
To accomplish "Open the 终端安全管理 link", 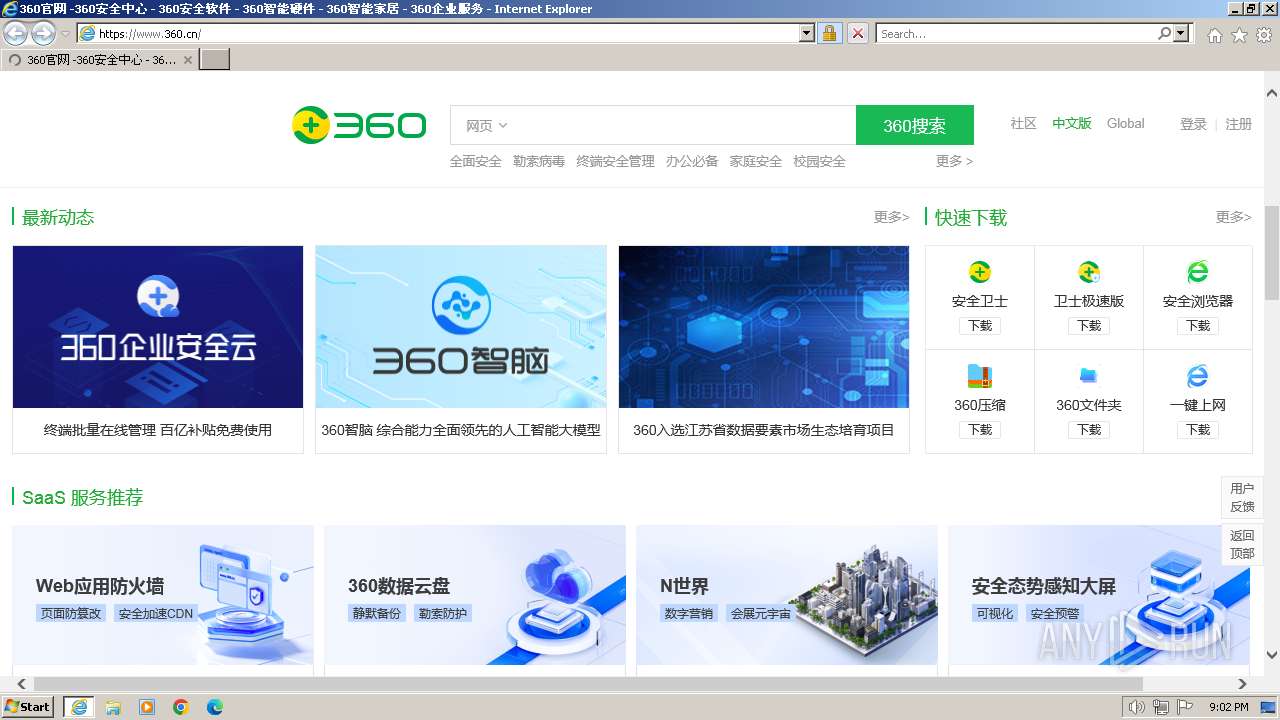I will pyautogui.click(x=615, y=161).
